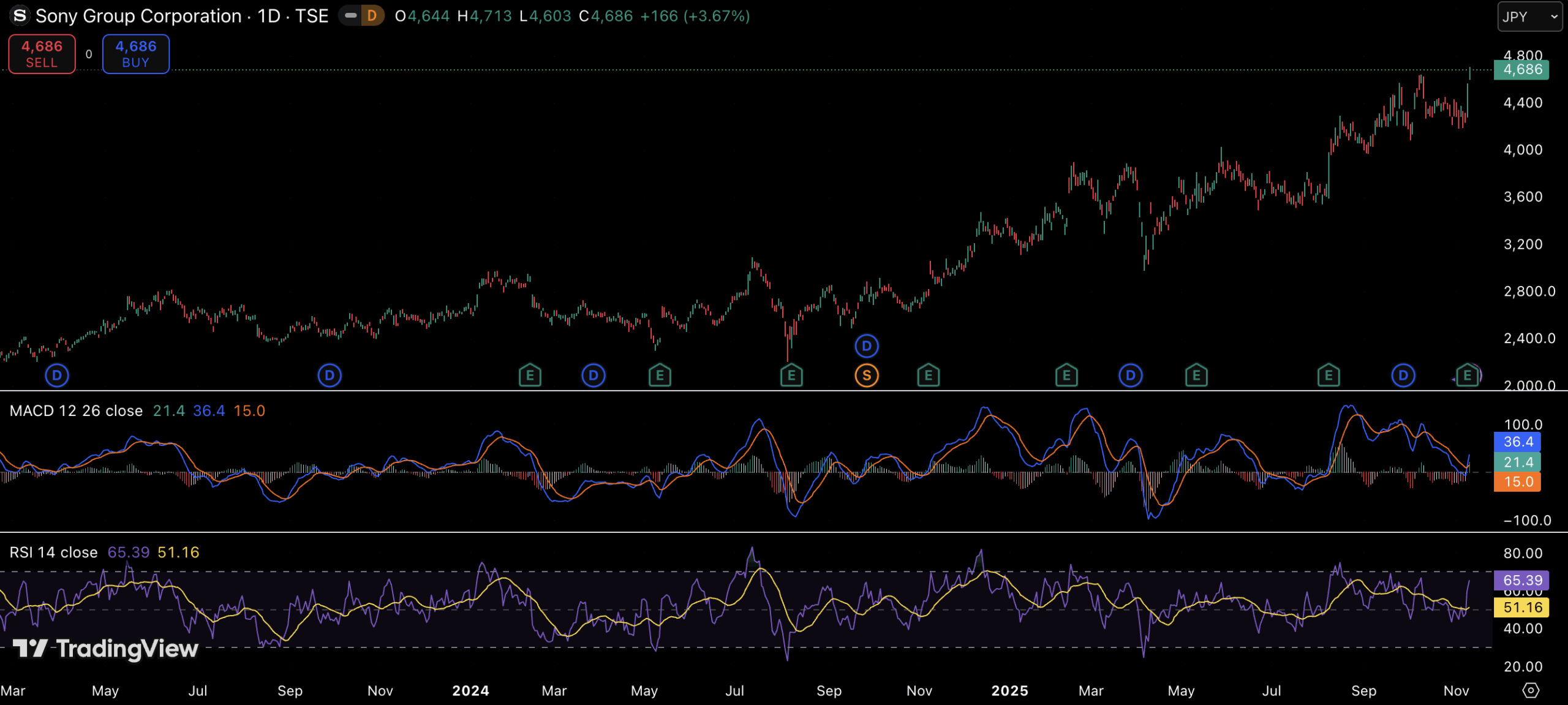
Task: Click the rightmost earnings E marker
Action: pos(1467,375)
